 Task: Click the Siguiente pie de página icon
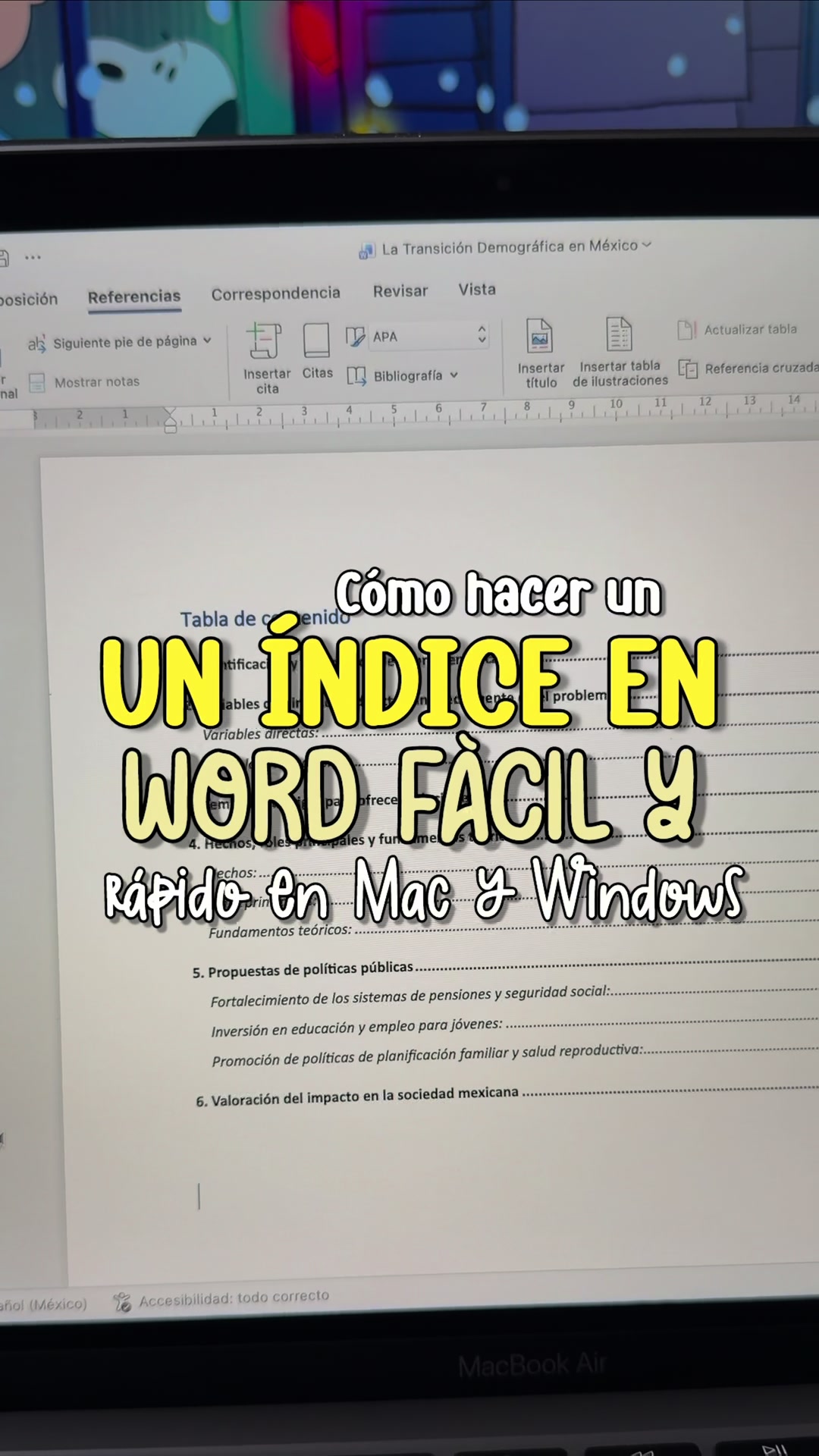point(36,344)
